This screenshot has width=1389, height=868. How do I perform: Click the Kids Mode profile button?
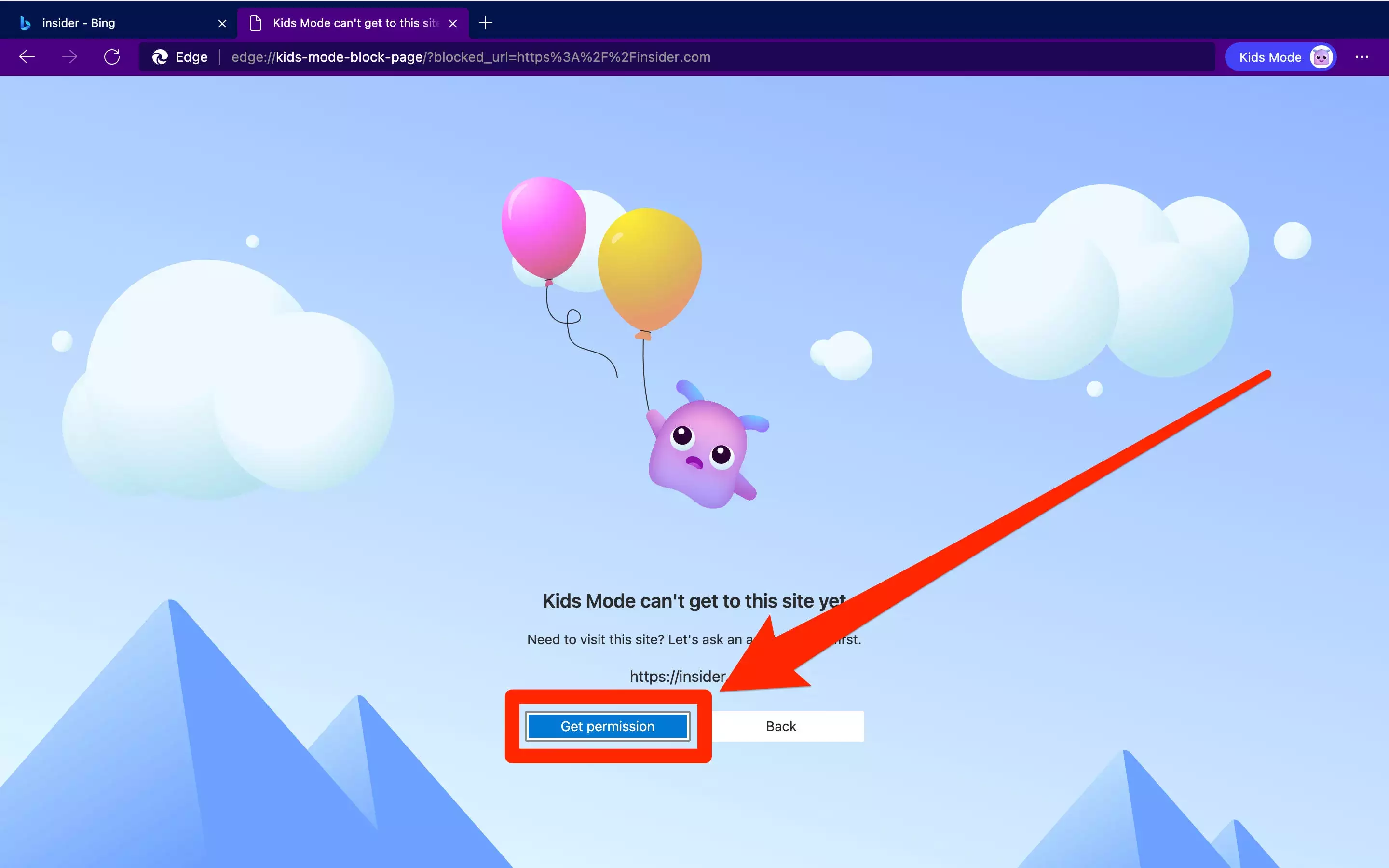pos(1280,57)
